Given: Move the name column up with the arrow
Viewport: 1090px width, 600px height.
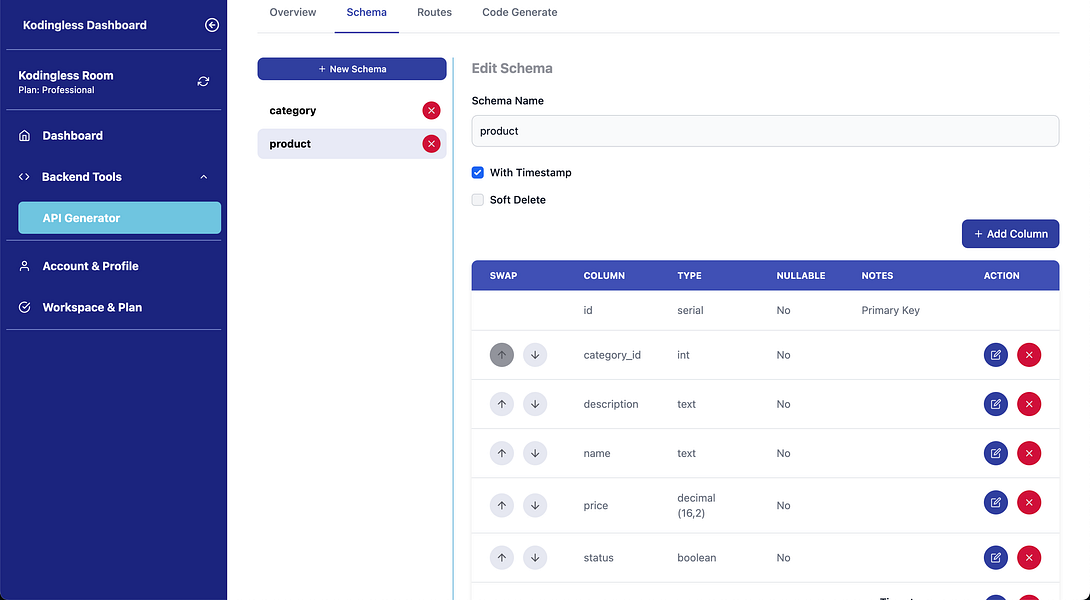Looking at the screenshot, I should [502, 453].
